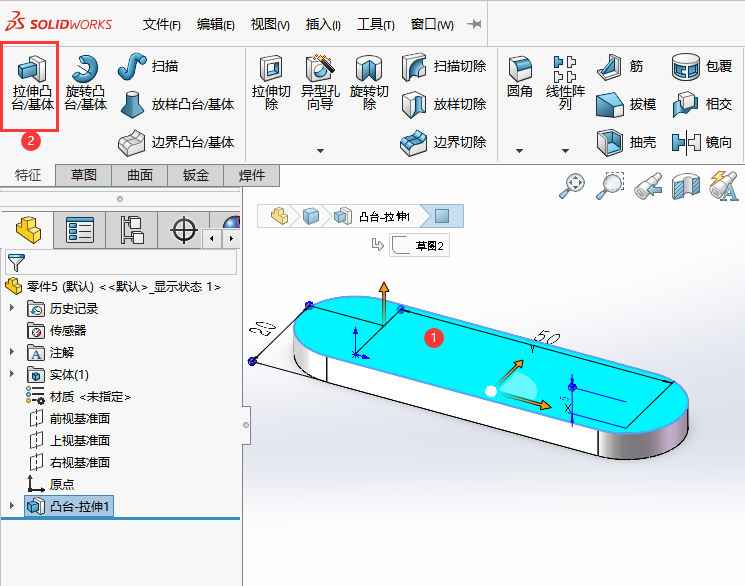Click the Zoom to Area magnifier icon
Viewport: 745px width, 586px height.
(610, 186)
